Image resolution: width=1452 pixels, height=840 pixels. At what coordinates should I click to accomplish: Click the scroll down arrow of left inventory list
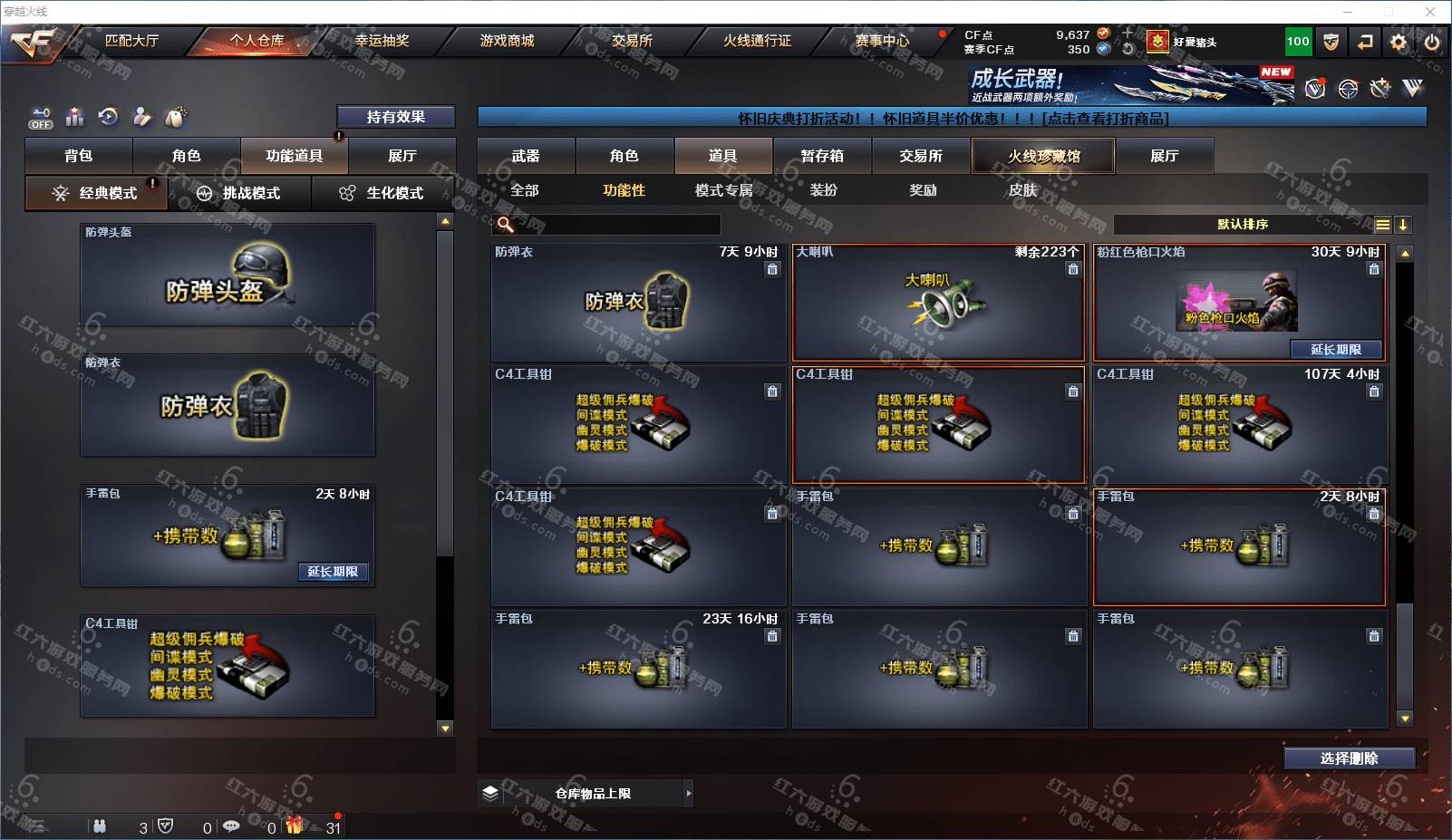(x=444, y=728)
